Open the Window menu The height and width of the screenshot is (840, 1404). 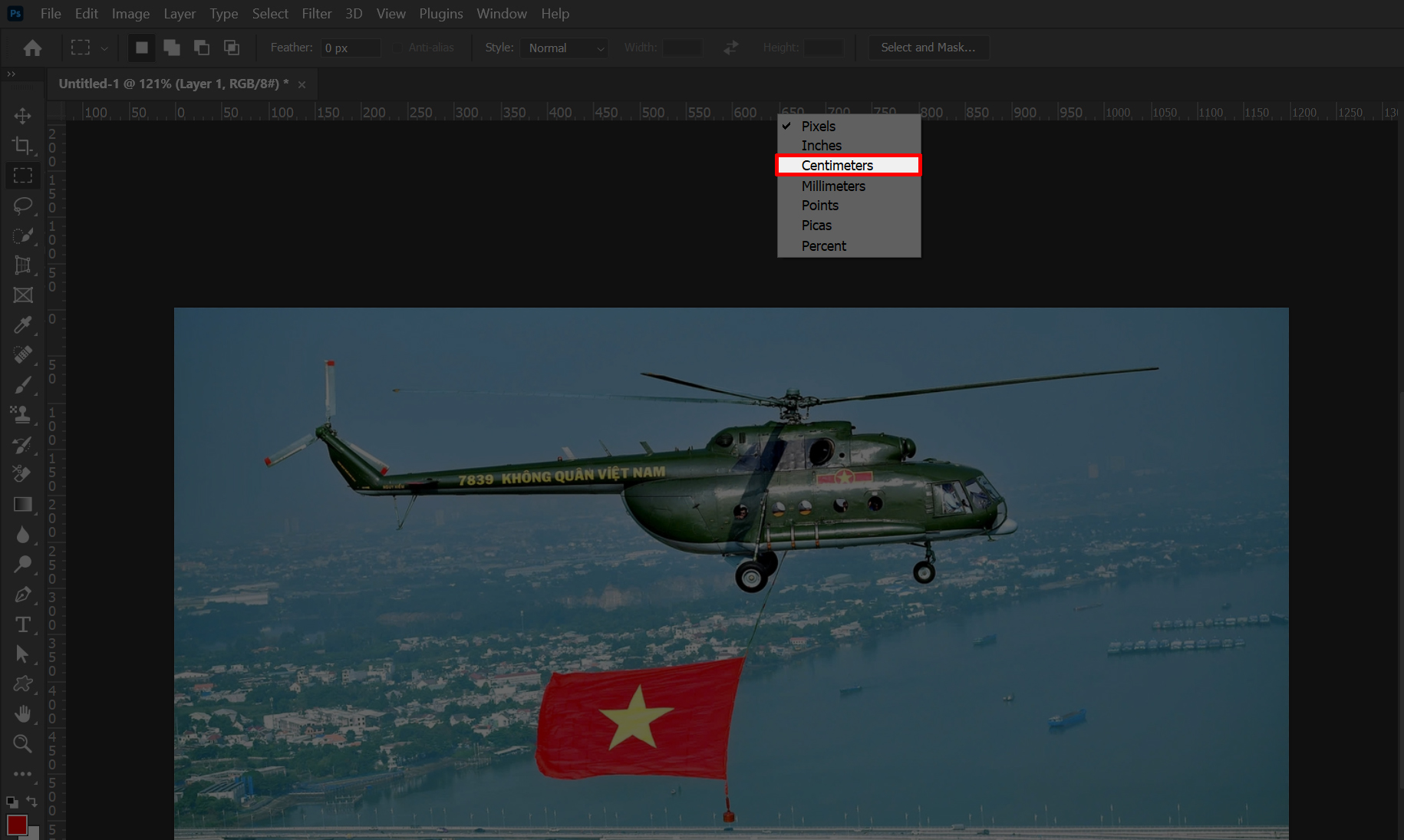[502, 14]
